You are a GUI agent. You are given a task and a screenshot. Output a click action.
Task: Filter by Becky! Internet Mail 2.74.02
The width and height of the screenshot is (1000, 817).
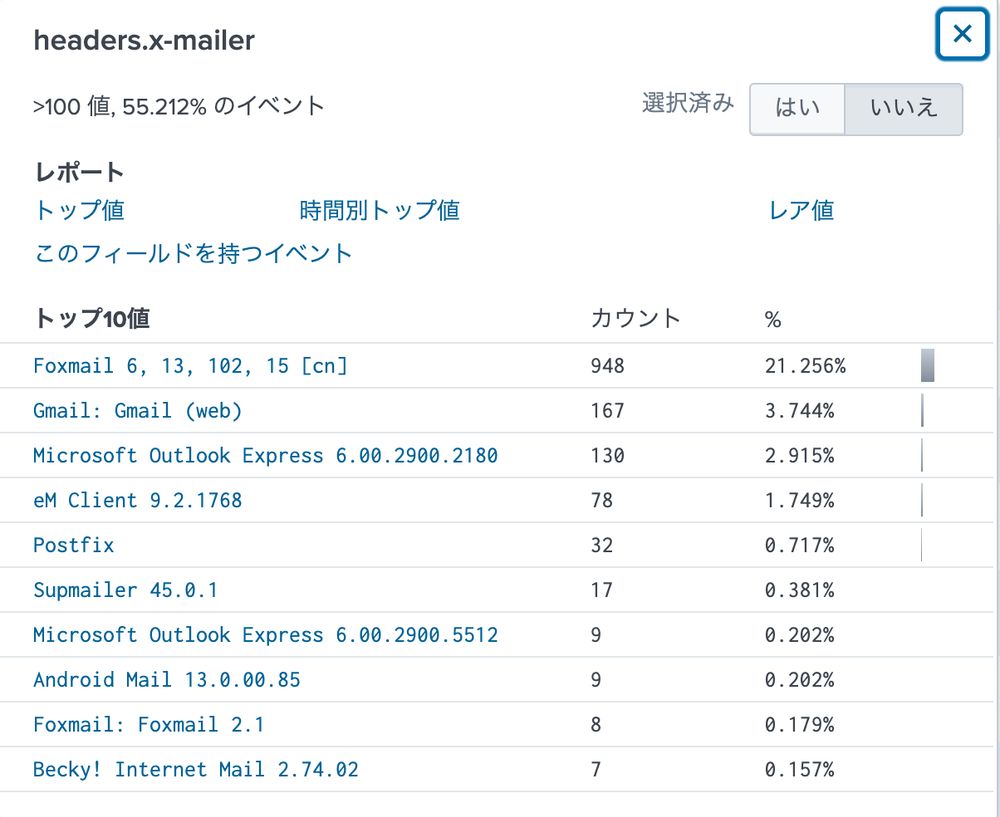(x=196, y=769)
